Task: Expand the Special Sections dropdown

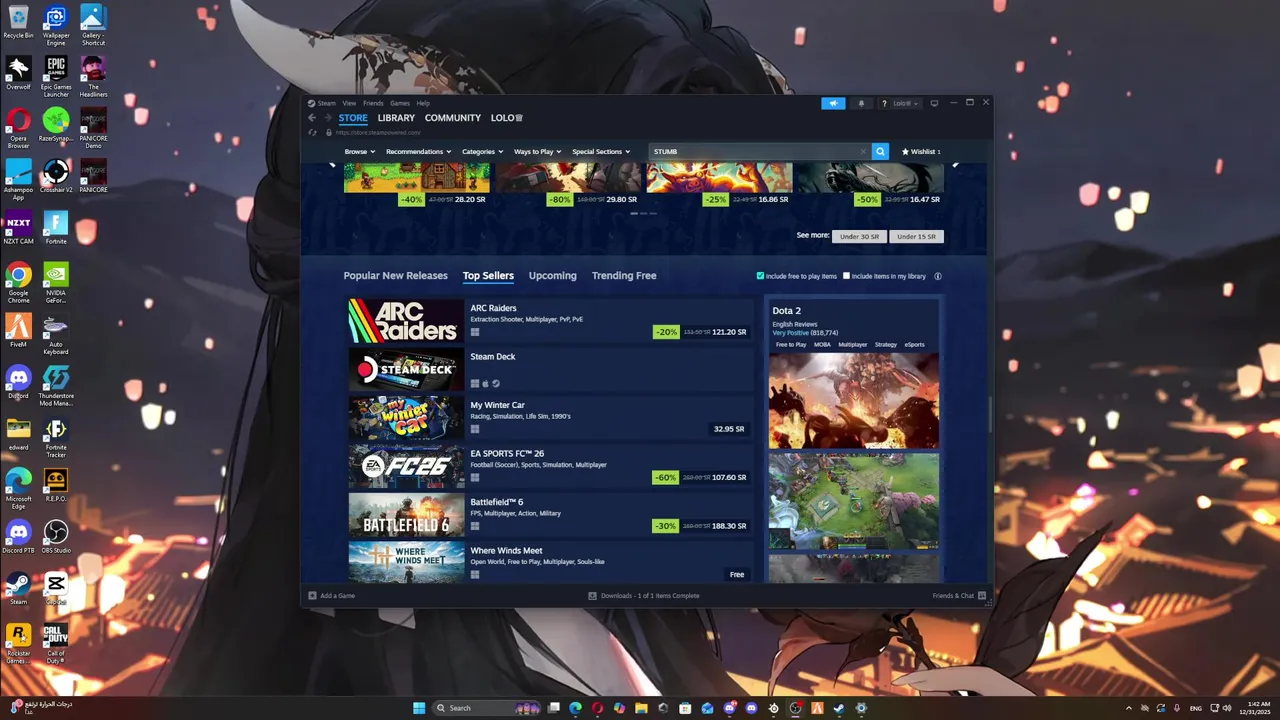Action: click(601, 152)
